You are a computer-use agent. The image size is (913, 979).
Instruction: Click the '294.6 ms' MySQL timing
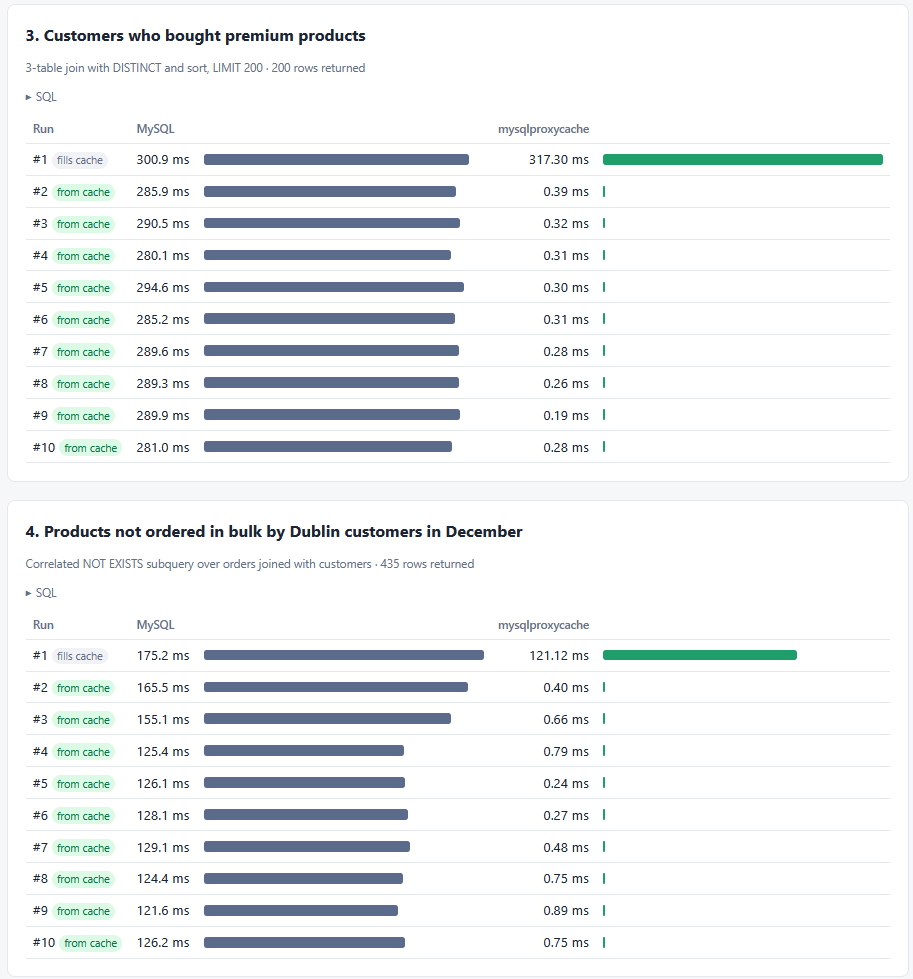[163, 288]
